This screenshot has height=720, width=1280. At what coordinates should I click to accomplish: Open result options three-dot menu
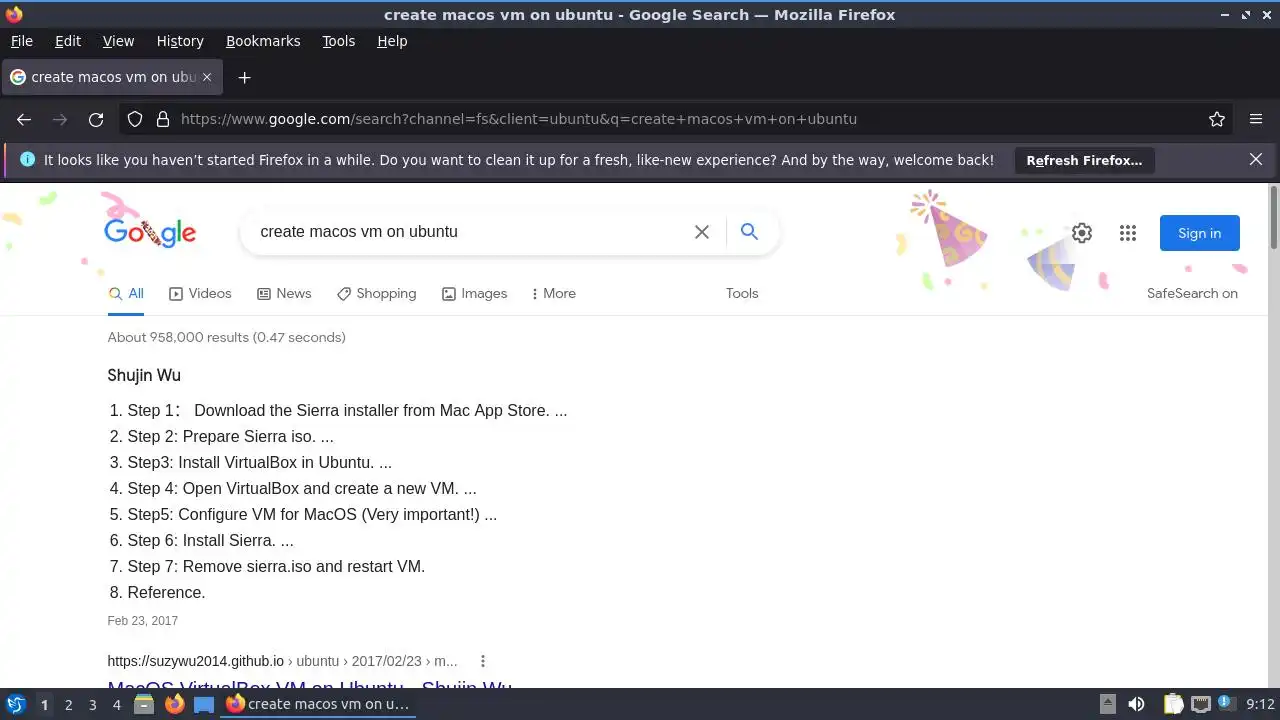tap(483, 661)
